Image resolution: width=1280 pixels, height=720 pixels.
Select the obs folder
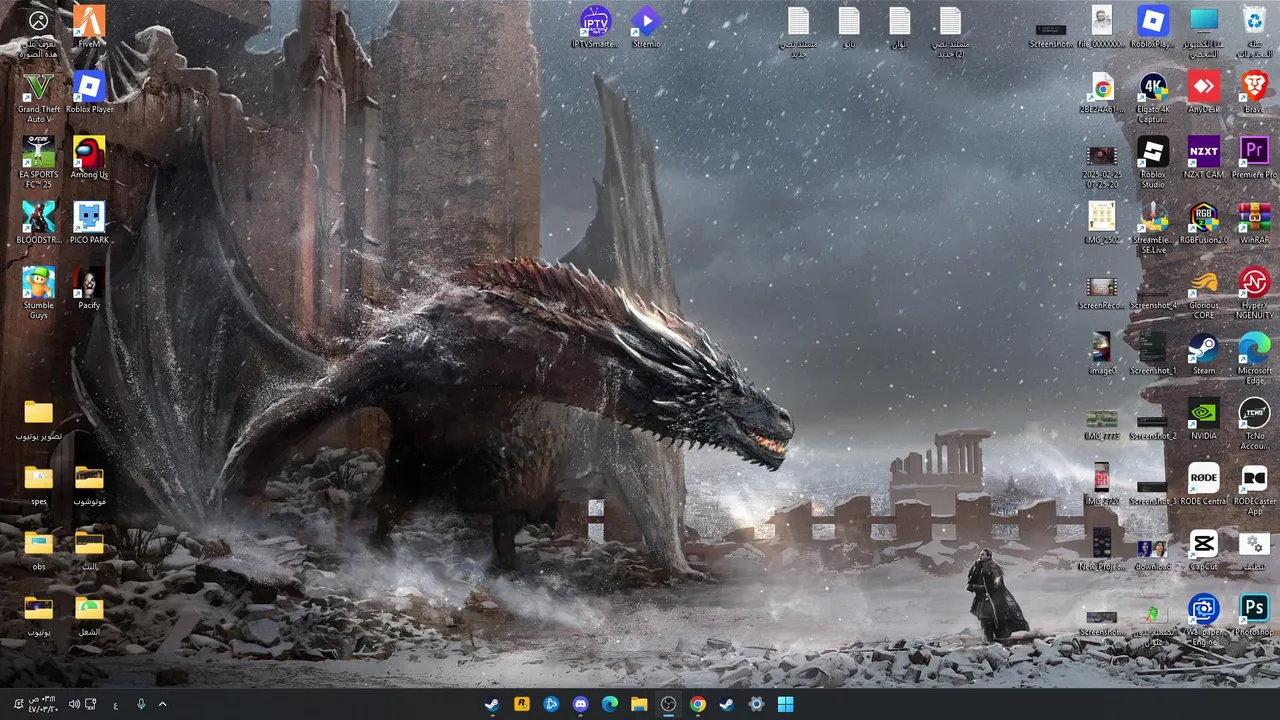38,550
